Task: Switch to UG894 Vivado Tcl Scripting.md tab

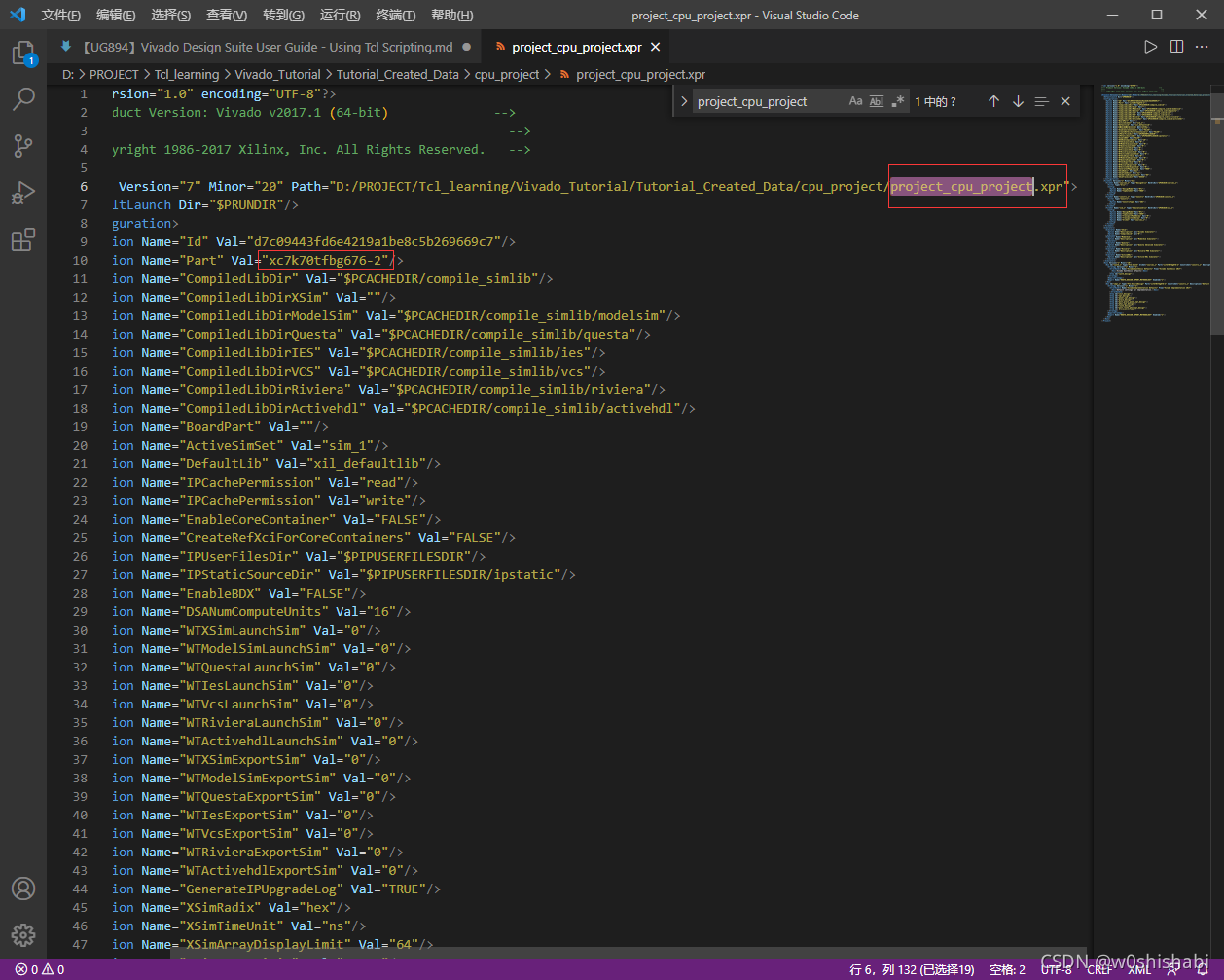Action: click(265, 47)
